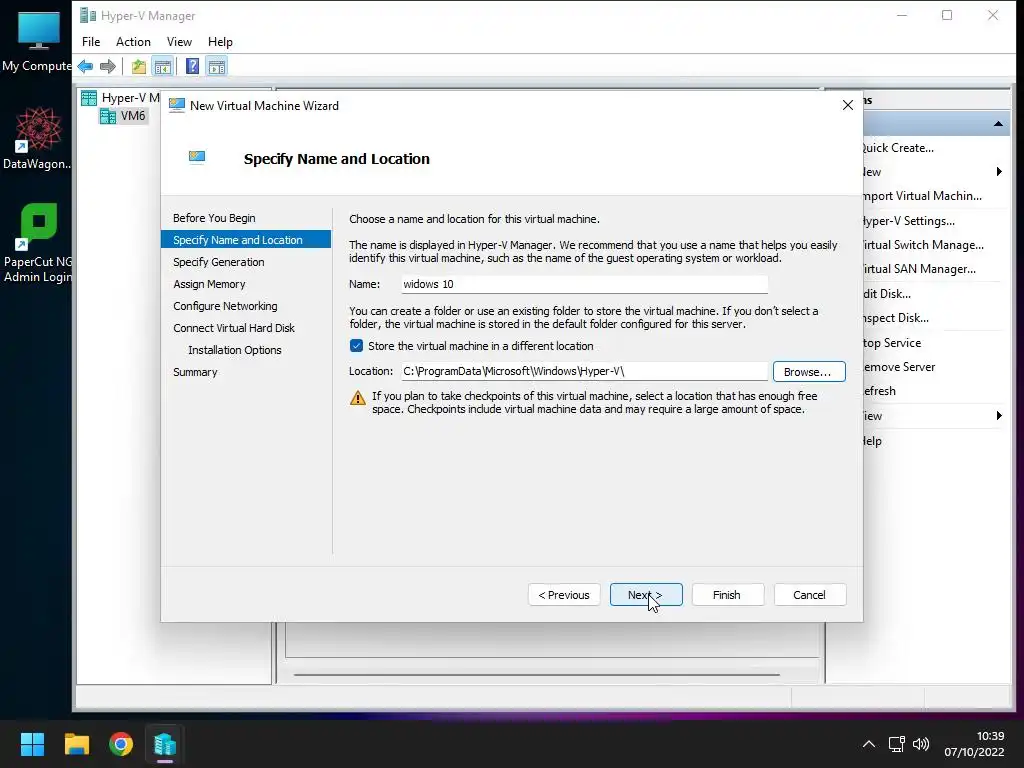Click Import Virtual Machine... in Actions pane

(x=922, y=196)
